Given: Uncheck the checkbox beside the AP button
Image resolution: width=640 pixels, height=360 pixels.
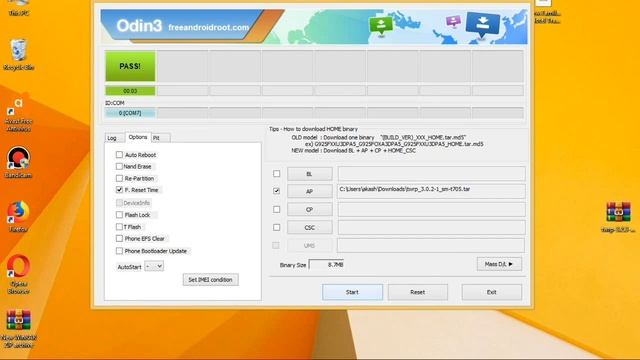Looking at the screenshot, I should (276, 191).
